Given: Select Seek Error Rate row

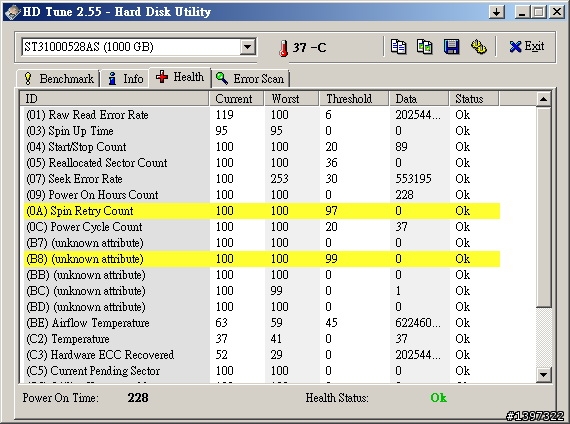Looking at the screenshot, I should [x=262, y=179].
